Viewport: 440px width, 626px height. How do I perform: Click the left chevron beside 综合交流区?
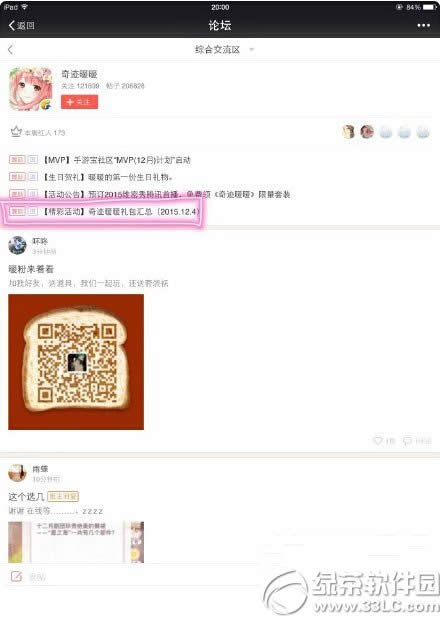(x=11, y=50)
